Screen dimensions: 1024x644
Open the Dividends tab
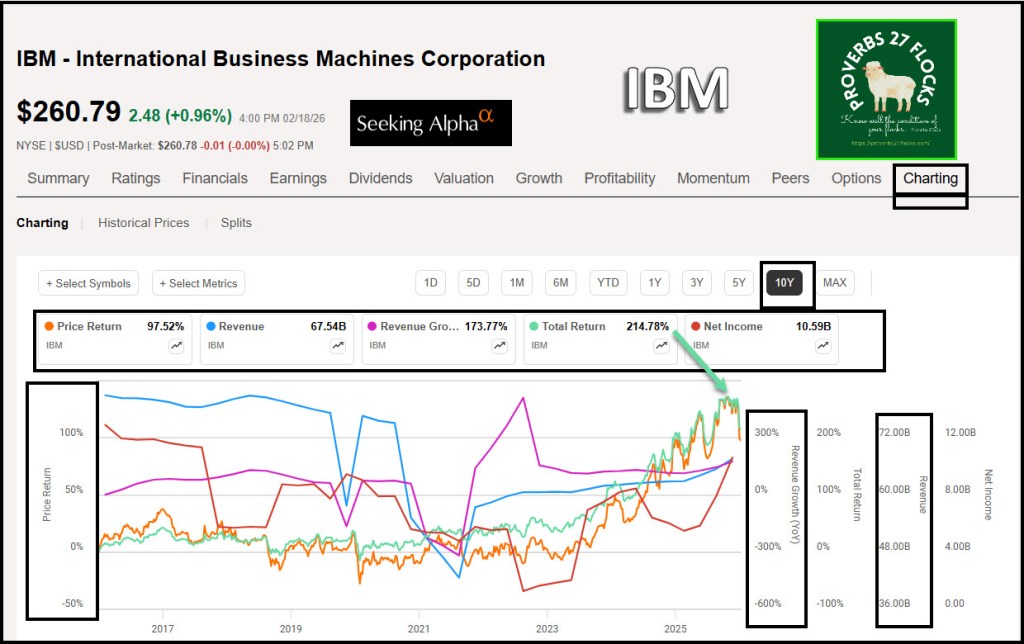coord(380,178)
